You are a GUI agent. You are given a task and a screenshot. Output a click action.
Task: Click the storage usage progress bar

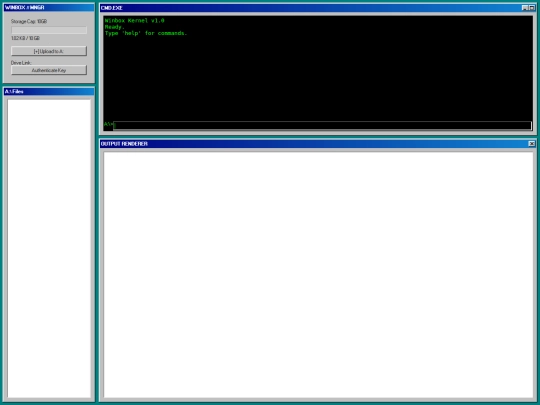(x=49, y=30)
